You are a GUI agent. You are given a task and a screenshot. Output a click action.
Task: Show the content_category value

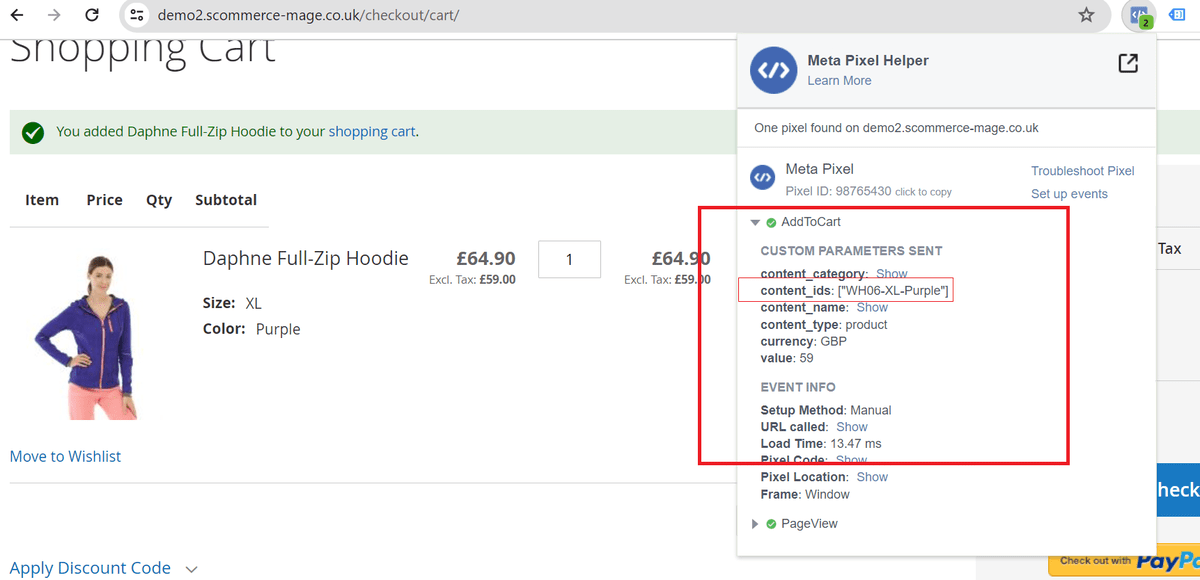[x=891, y=274]
